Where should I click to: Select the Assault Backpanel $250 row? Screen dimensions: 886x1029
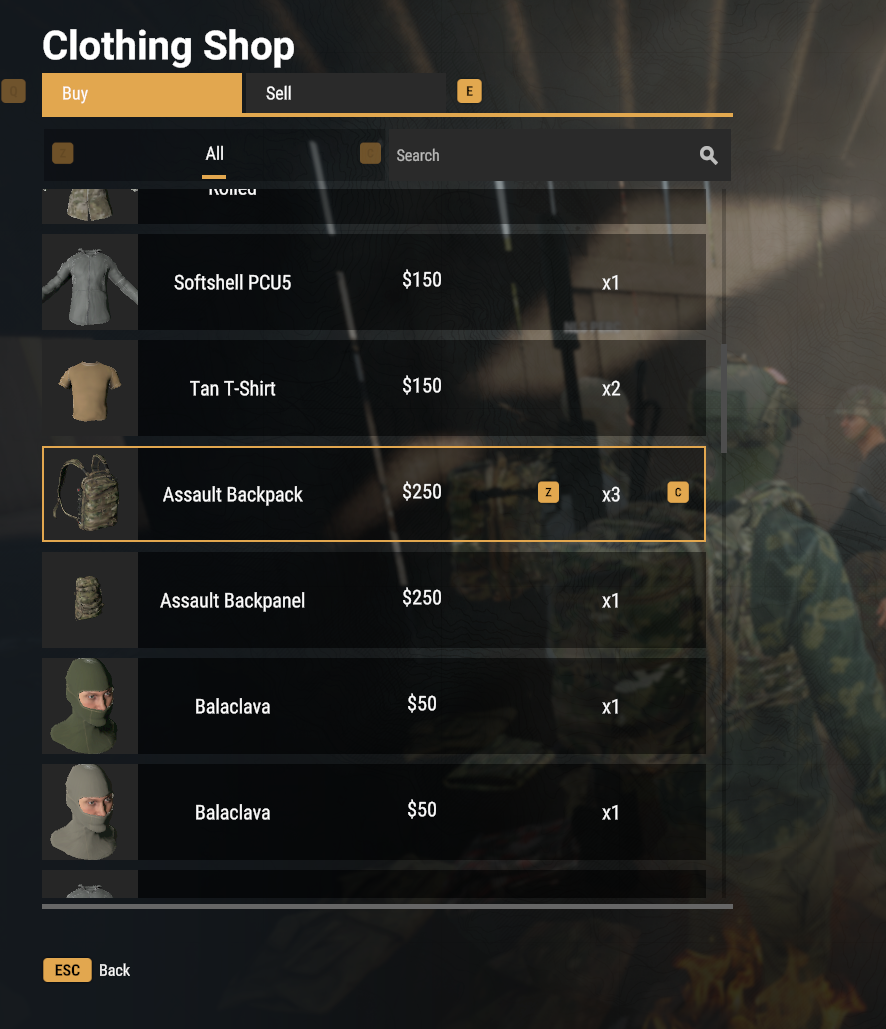[374, 600]
